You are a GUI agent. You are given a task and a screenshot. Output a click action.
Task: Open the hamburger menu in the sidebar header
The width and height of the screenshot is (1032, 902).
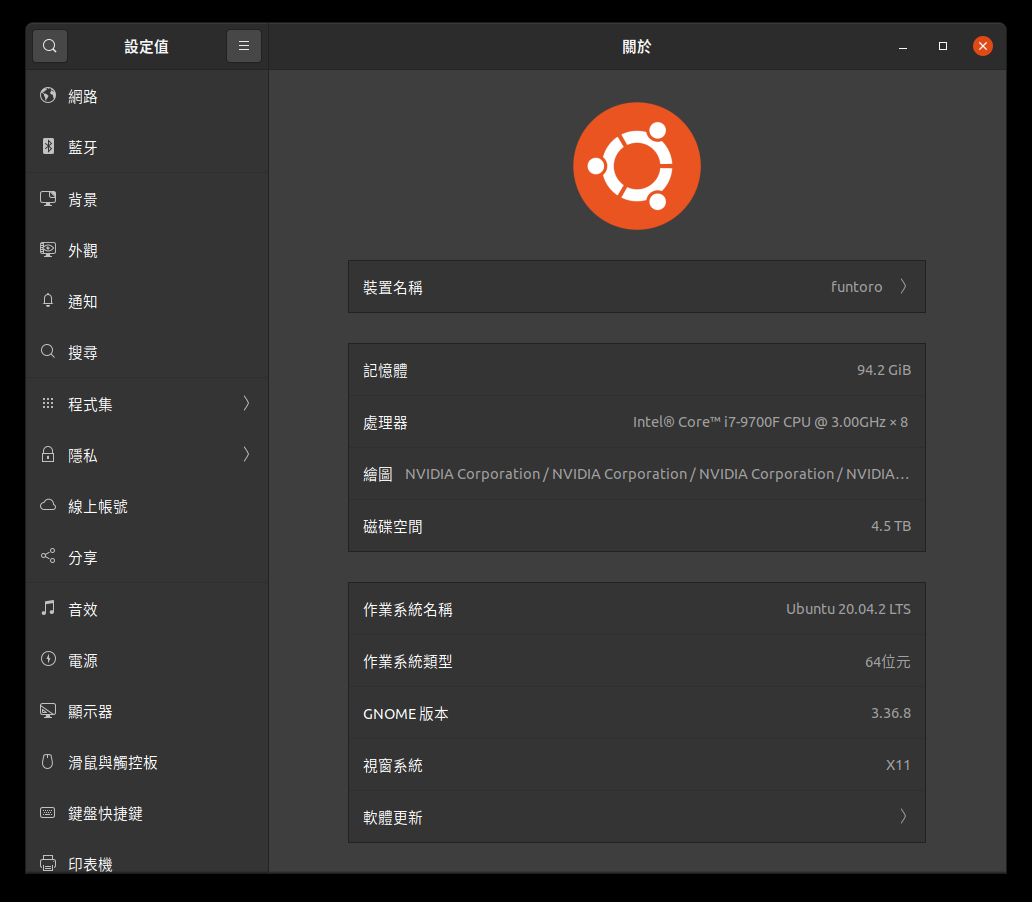tap(244, 46)
